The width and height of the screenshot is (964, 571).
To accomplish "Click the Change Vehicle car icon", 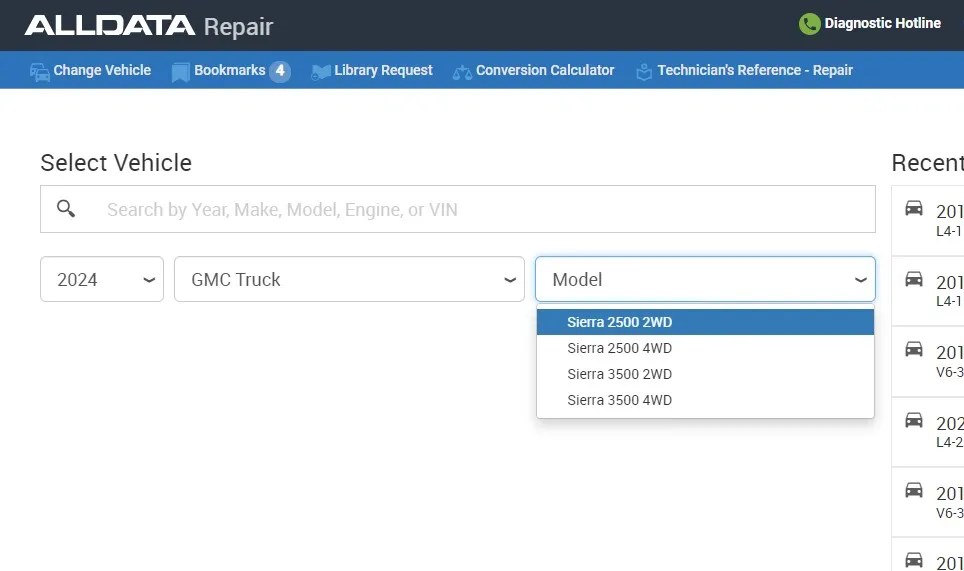I will 40,72.
